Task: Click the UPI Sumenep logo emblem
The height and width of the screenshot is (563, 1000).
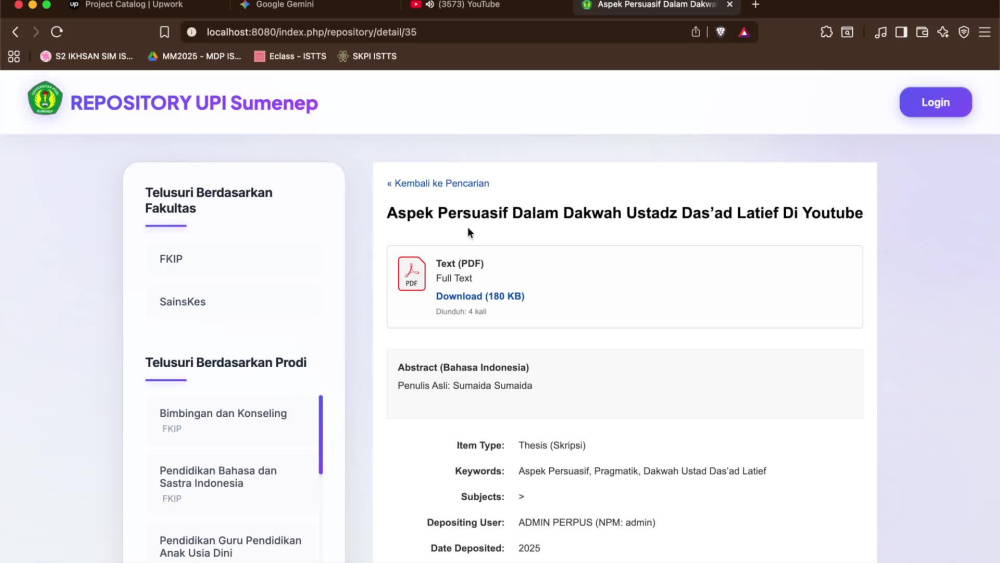Action: tap(45, 99)
